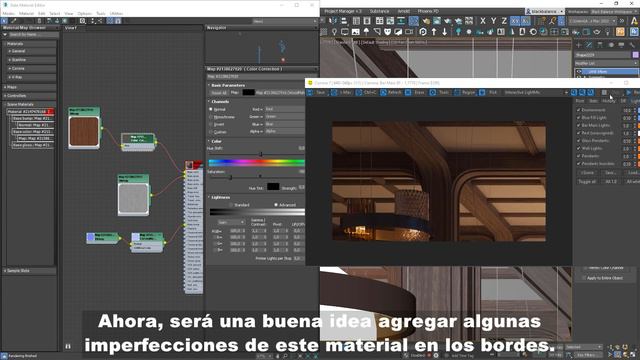Click the stop render square icon in frame buffer
The image size is (640, 360).
(604, 93)
